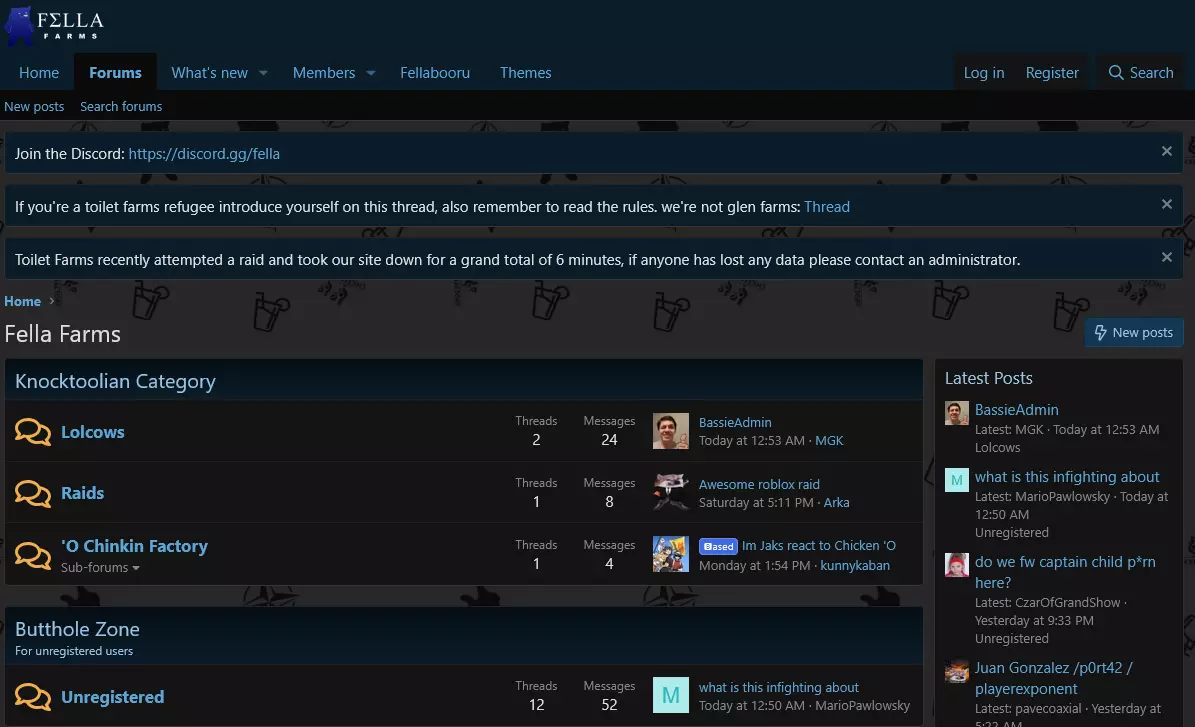Open the Themes tab
This screenshot has width=1195, height=727.
pos(525,72)
